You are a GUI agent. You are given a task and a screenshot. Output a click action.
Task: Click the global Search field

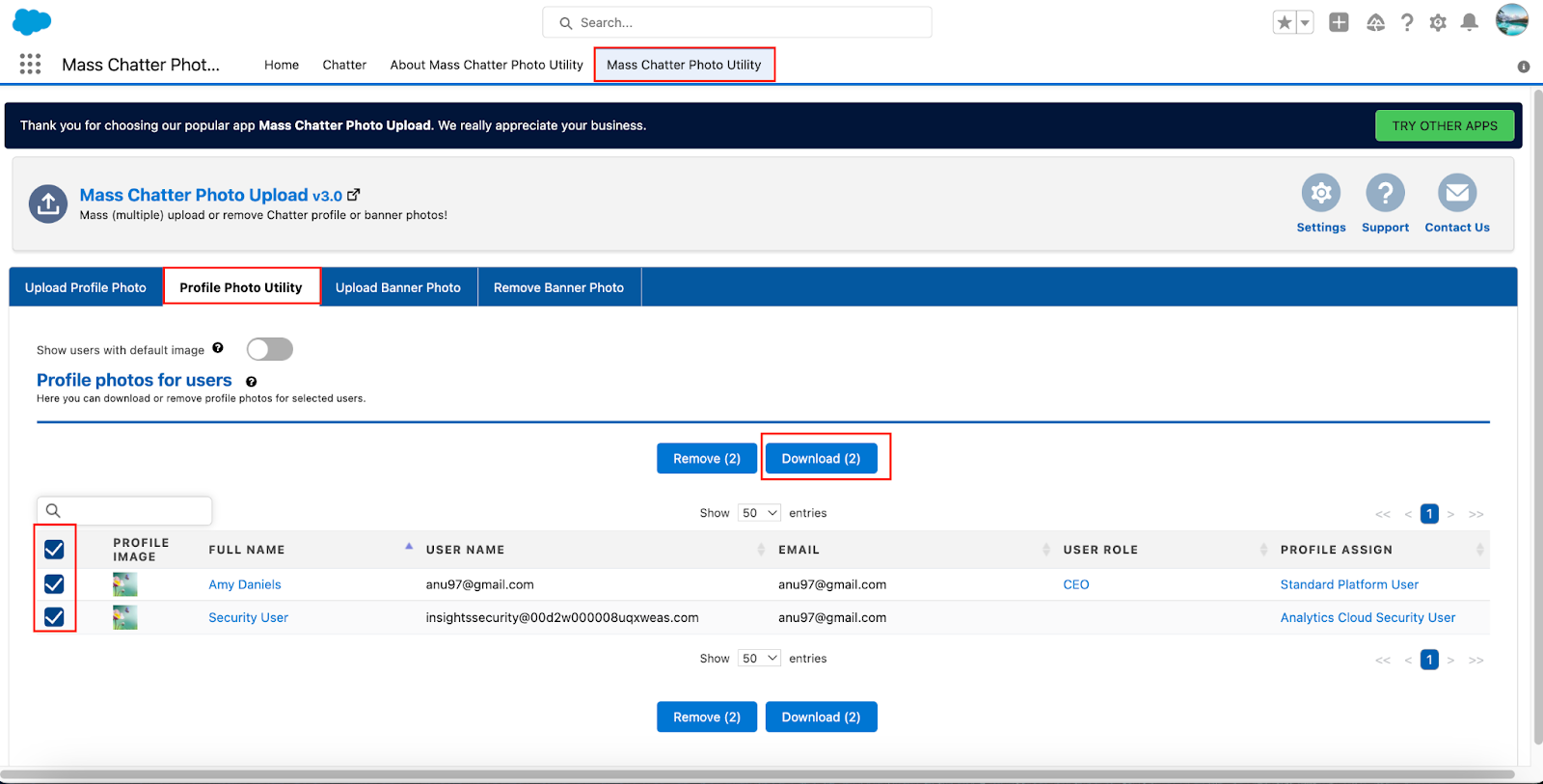point(737,22)
